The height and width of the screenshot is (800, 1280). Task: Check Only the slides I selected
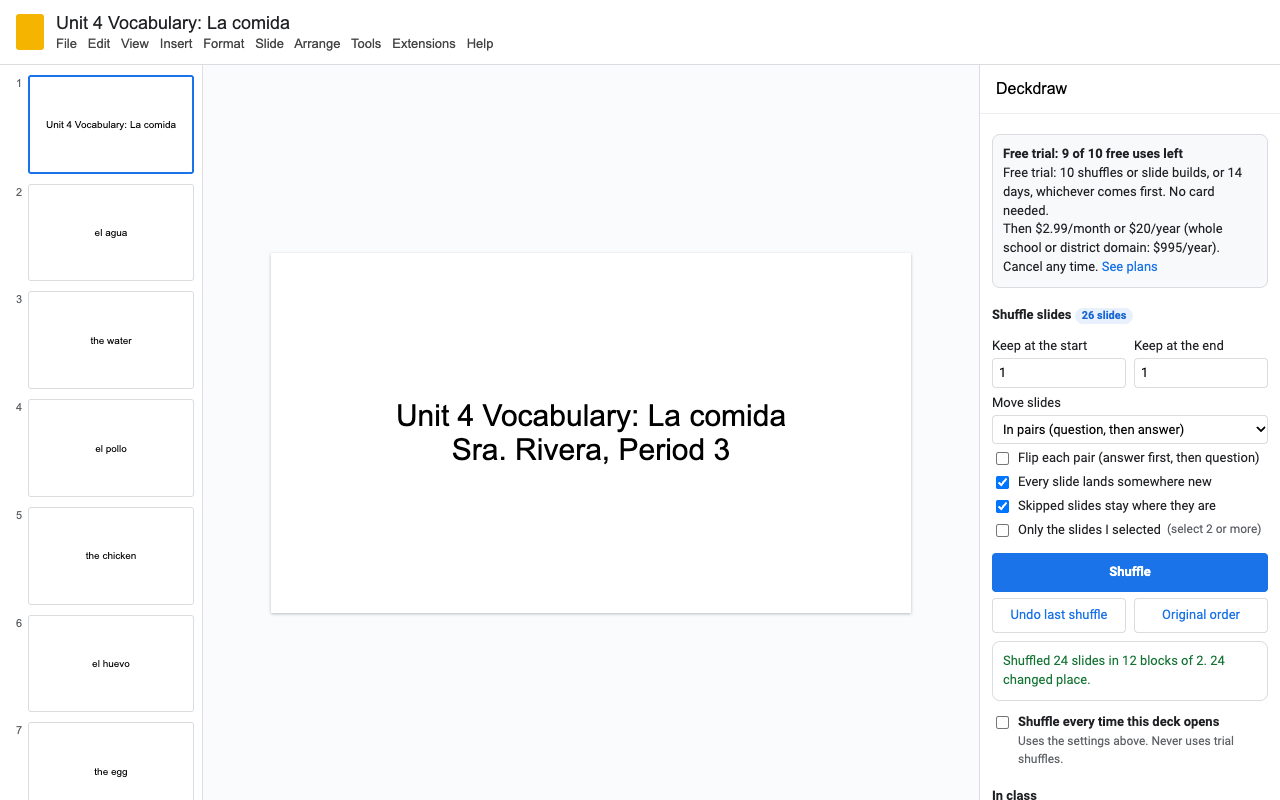[x=1002, y=530]
